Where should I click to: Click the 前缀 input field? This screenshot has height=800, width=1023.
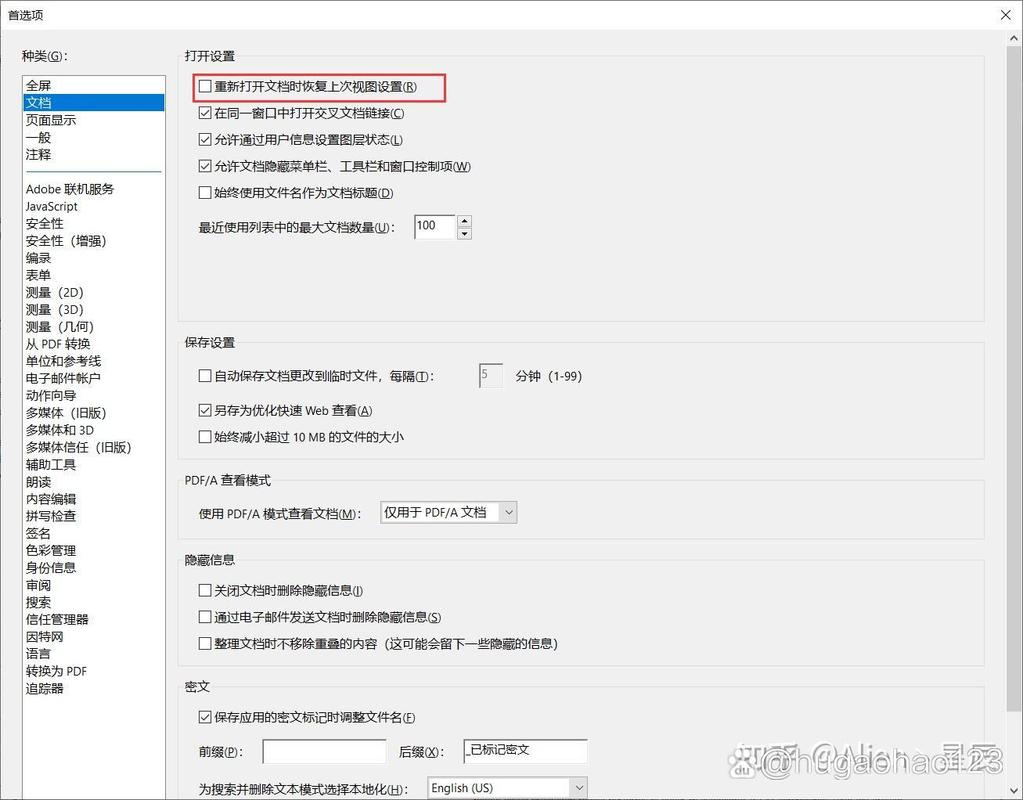323,751
